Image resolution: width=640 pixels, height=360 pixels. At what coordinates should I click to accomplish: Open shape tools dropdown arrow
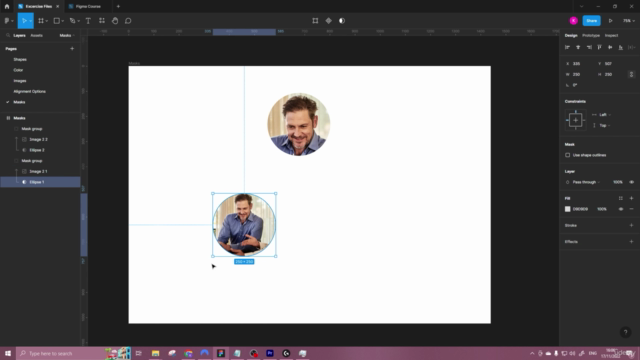coord(63,21)
